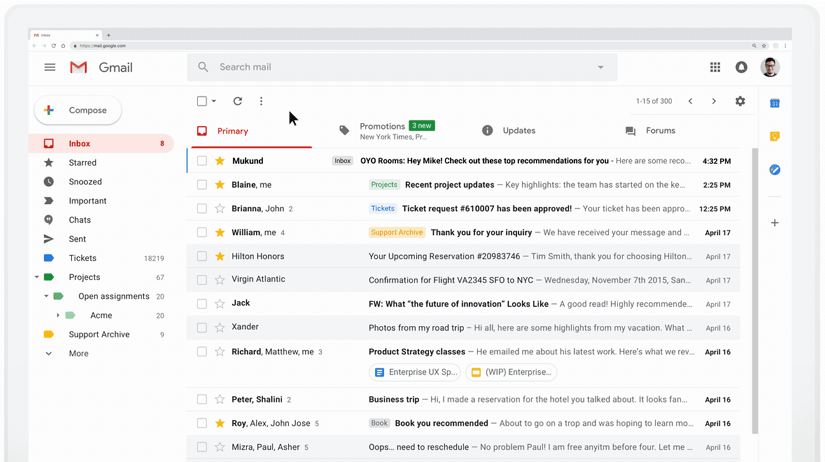Open the Enterprise UX Sp... attachment chip
Image resolution: width=825 pixels, height=462 pixels.
415,372
